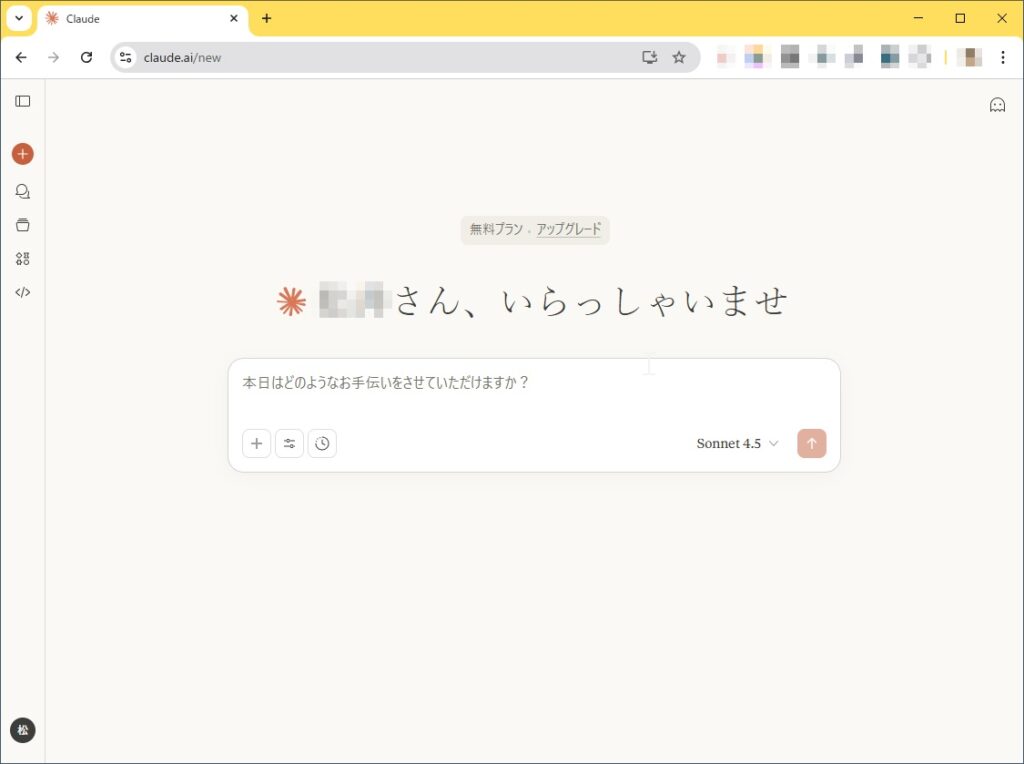Open the Chats history icon in sidebar
This screenshot has width=1024, height=764.
23,191
